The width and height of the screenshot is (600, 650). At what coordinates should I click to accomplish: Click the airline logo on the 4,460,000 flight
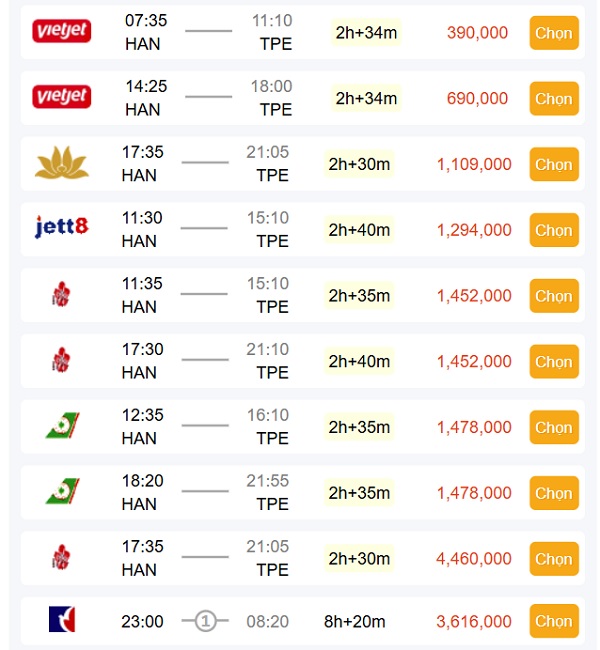coord(61,558)
